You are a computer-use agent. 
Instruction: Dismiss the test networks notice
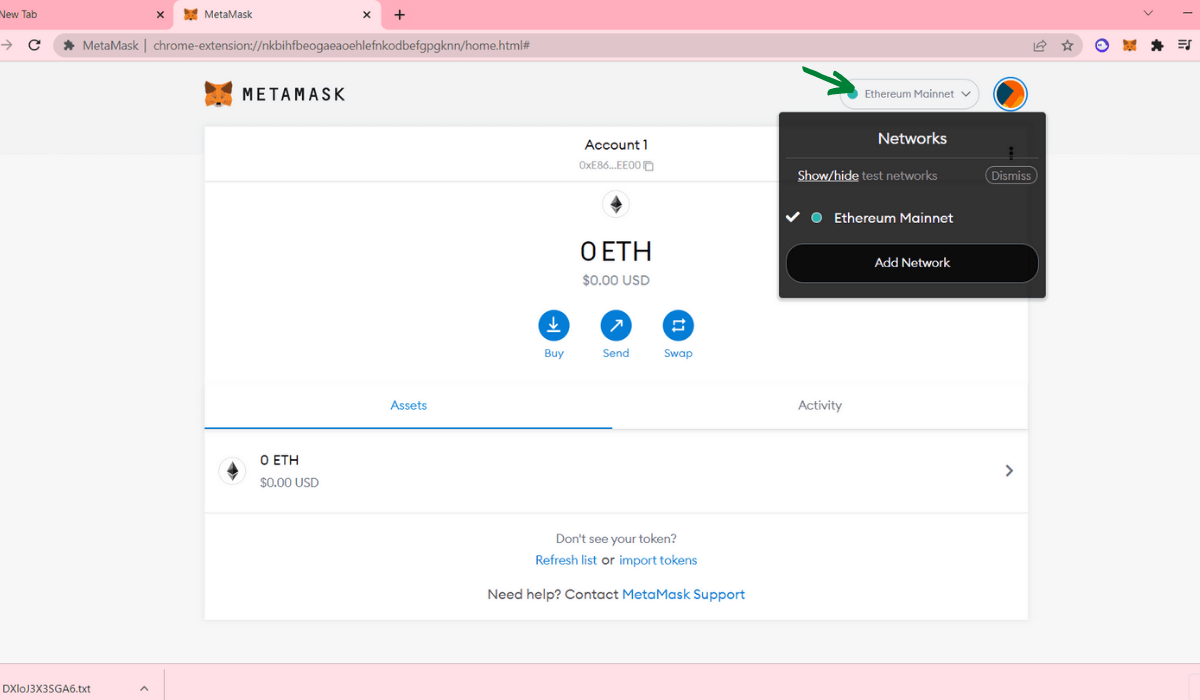pyautogui.click(x=1011, y=175)
